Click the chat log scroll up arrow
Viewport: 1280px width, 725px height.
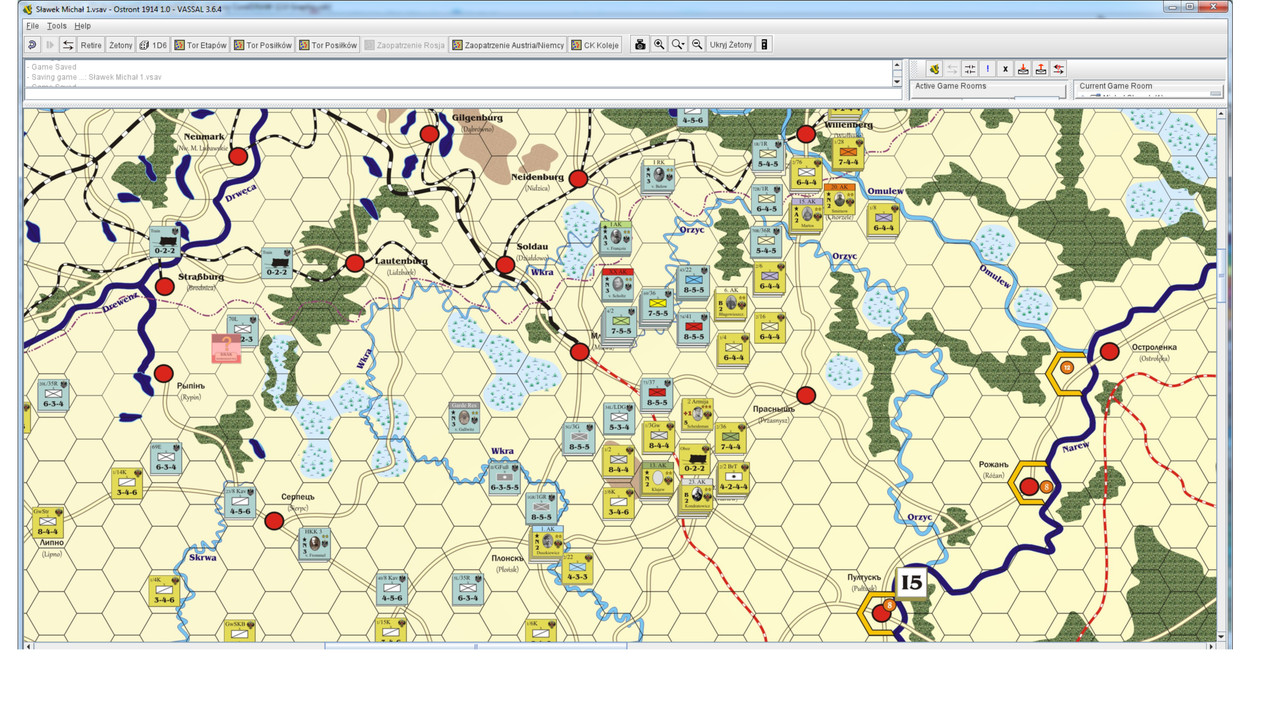coord(897,66)
